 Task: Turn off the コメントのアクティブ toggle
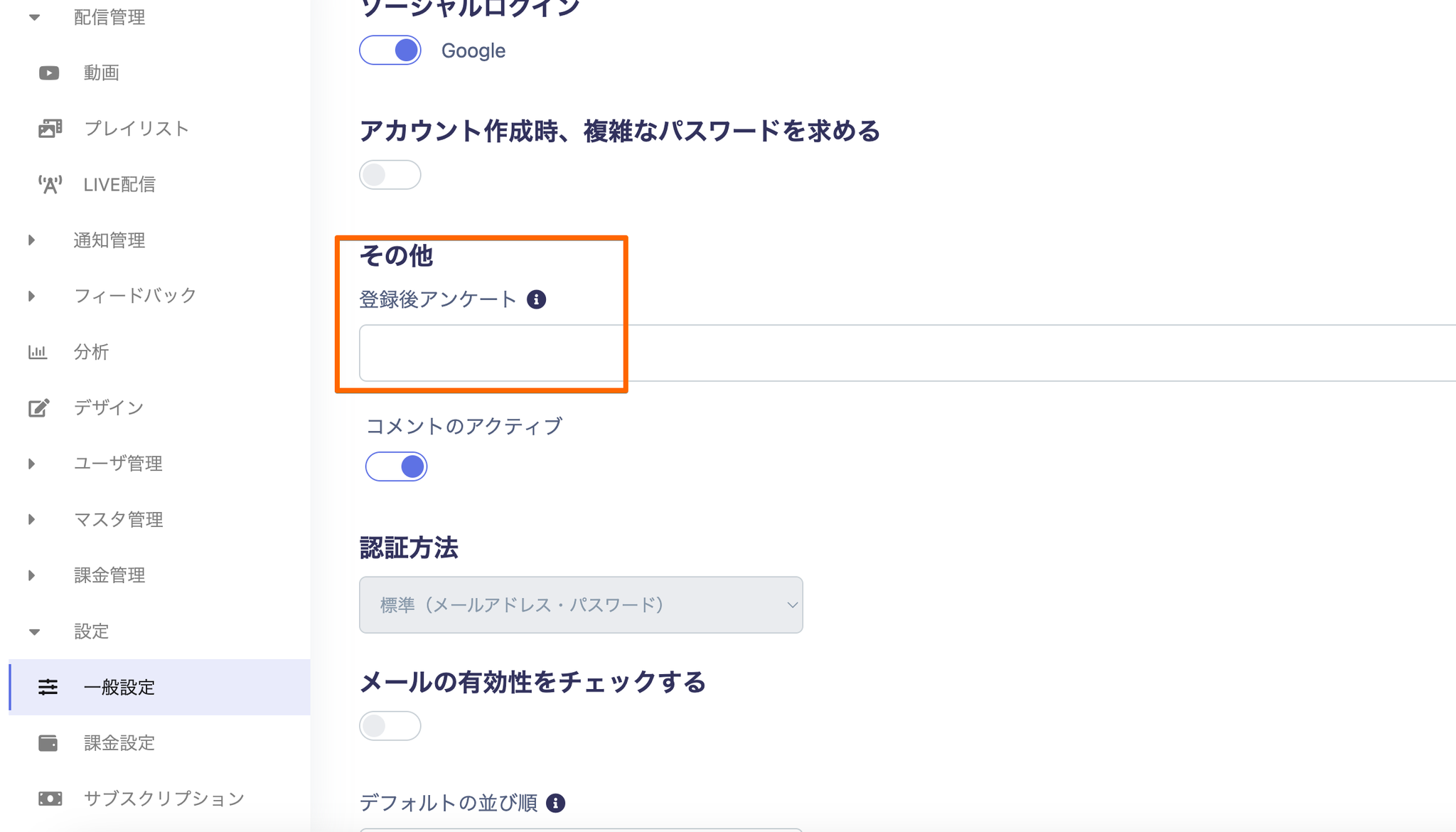click(396, 466)
